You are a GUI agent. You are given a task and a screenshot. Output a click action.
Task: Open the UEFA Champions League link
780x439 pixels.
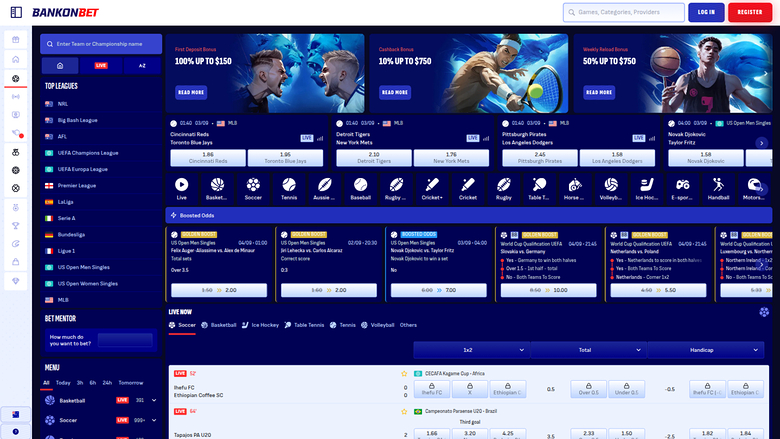[88, 153]
